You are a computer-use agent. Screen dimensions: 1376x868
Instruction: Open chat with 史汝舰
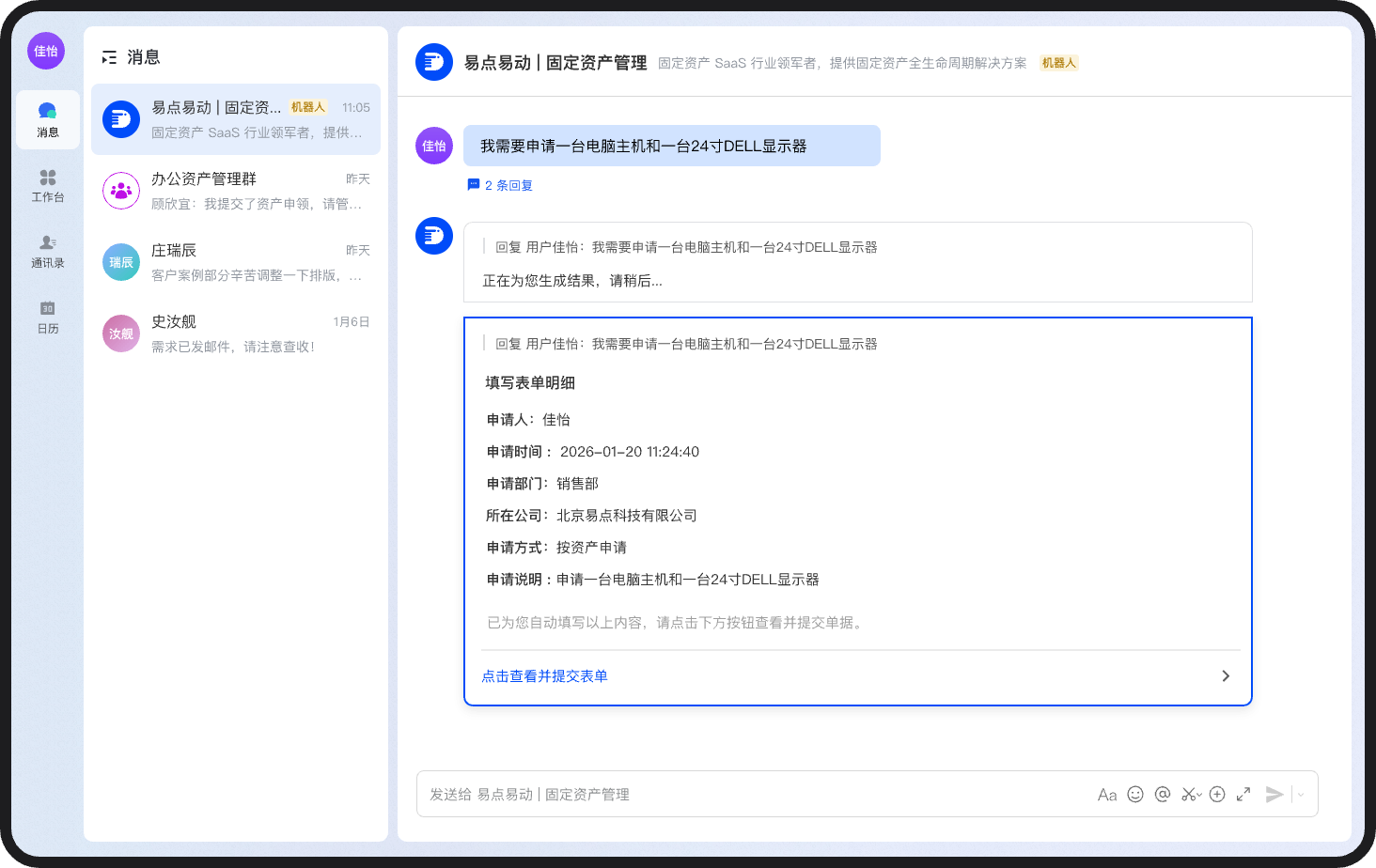coord(236,333)
